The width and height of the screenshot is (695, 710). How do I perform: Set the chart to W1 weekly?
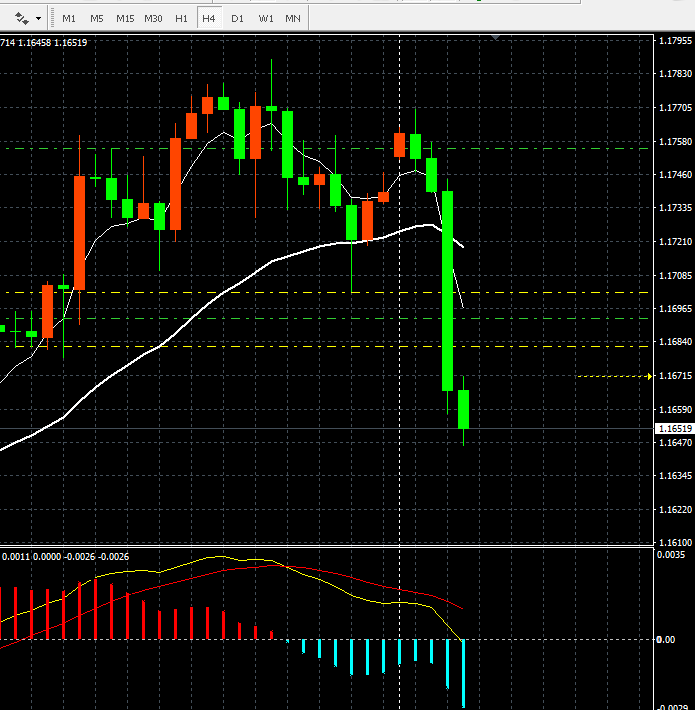coord(266,19)
